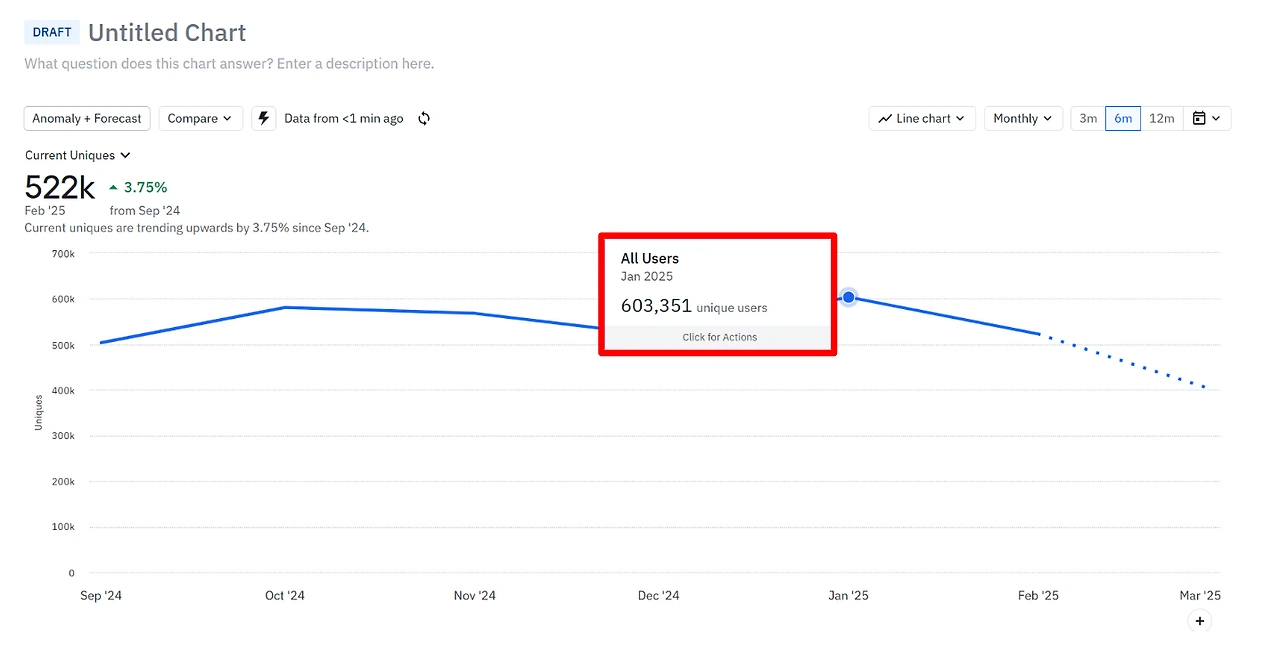Click the Sep '24 axis label

pos(101,595)
